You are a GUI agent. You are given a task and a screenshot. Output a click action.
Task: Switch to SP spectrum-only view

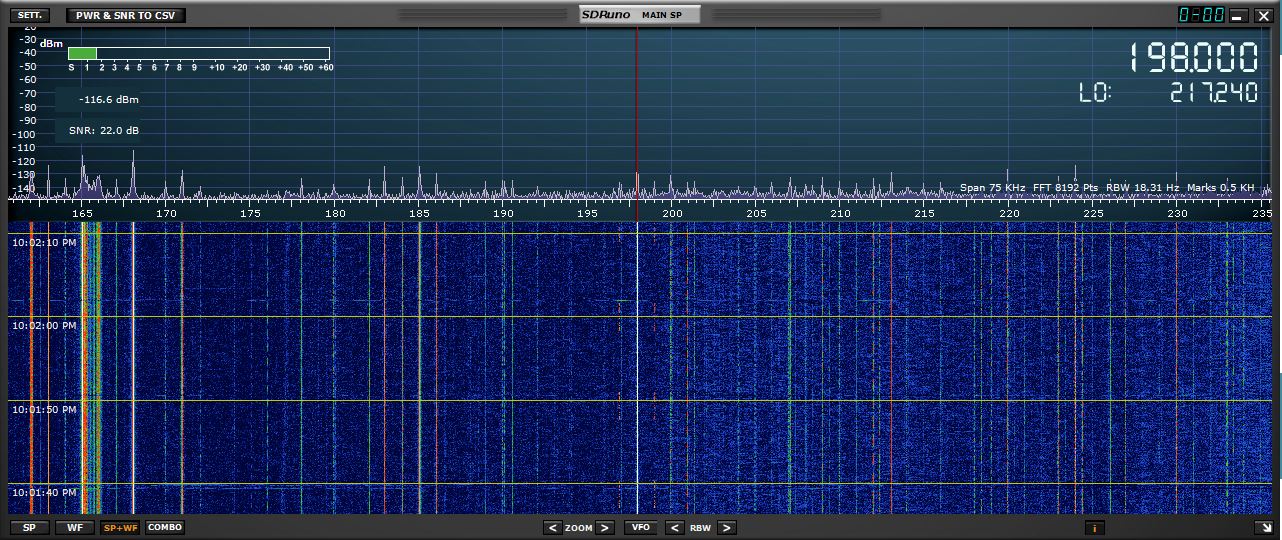(29, 527)
